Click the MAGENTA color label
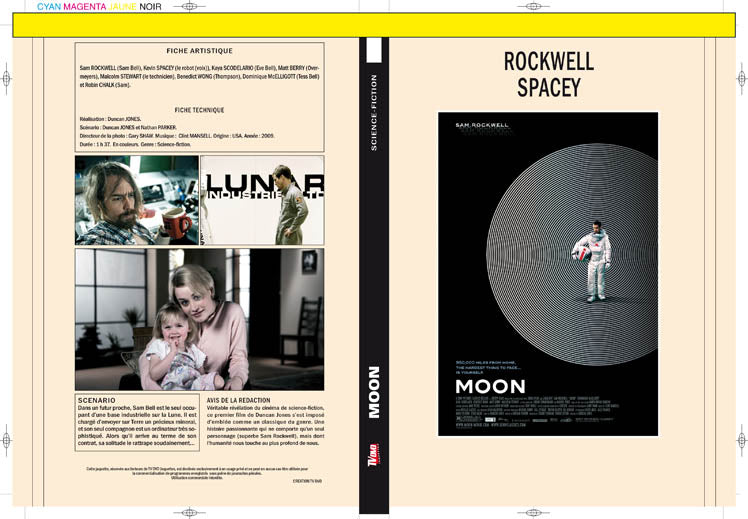748x519 pixels. tap(85, 7)
